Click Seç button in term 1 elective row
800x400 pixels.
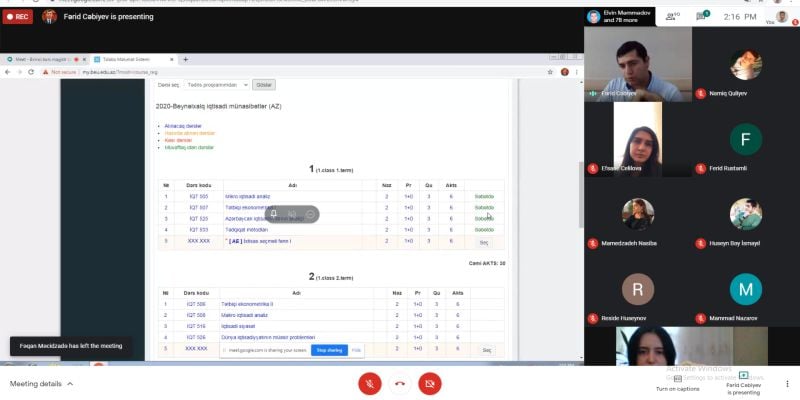[484, 243]
